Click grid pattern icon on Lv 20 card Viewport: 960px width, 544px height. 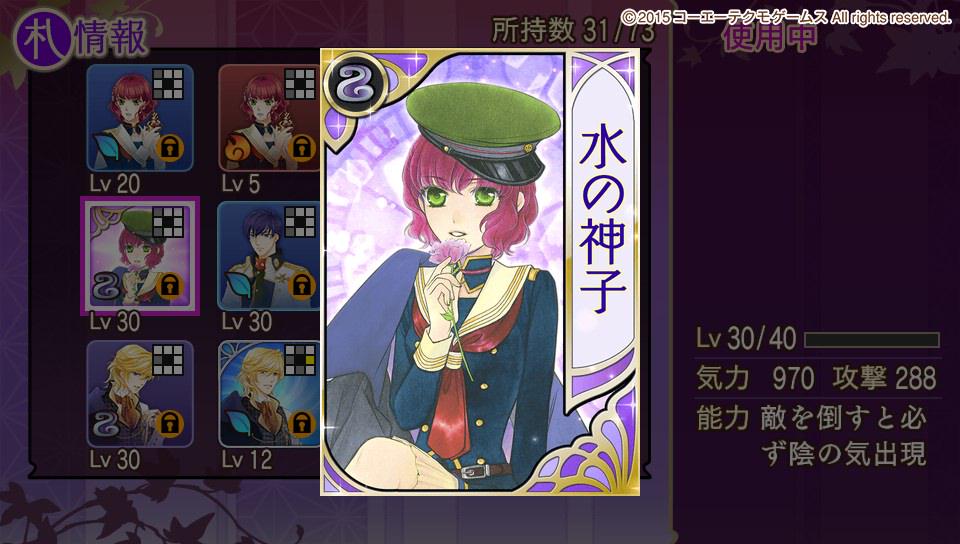(x=168, y=84)
